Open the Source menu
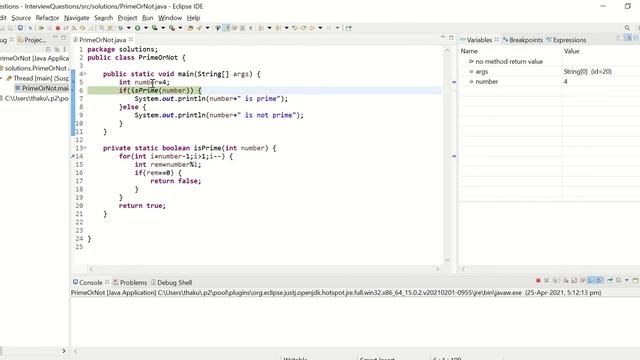 (x=21, y=18)
